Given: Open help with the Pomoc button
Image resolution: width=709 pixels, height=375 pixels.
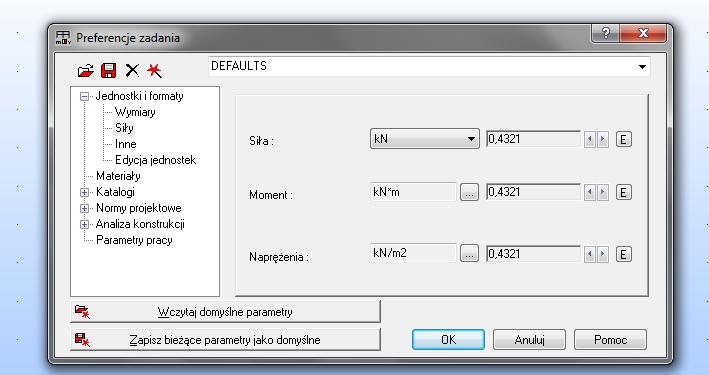Looking at the screenshot, I should [x=610, y=340].
